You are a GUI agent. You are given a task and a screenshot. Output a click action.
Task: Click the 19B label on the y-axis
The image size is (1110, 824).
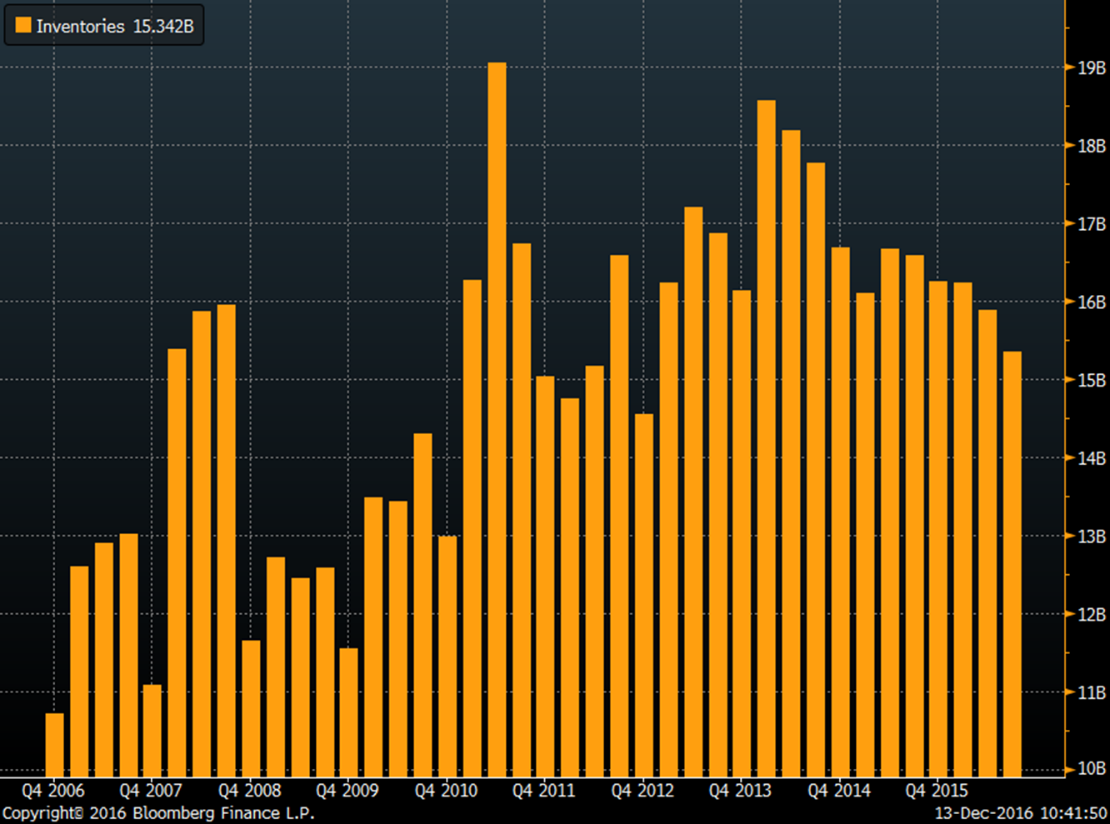[x=1092, y=68]
